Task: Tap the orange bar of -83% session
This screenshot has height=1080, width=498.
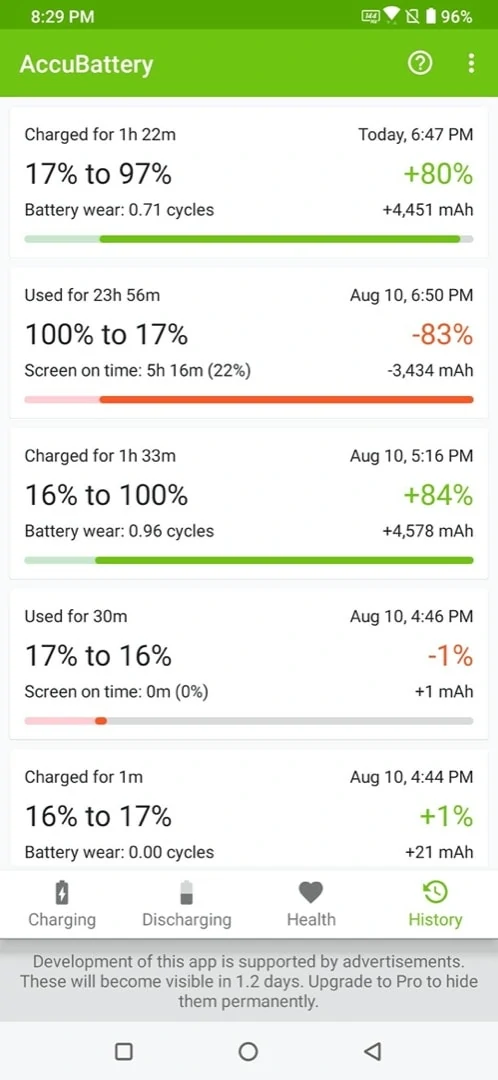Action: 286,399
